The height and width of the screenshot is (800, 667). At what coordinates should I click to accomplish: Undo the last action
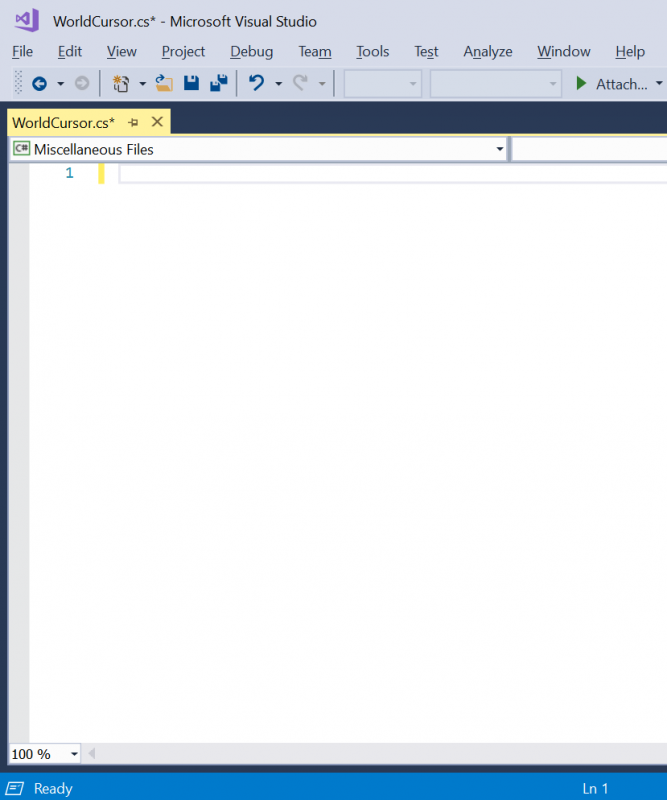point(256,83)
